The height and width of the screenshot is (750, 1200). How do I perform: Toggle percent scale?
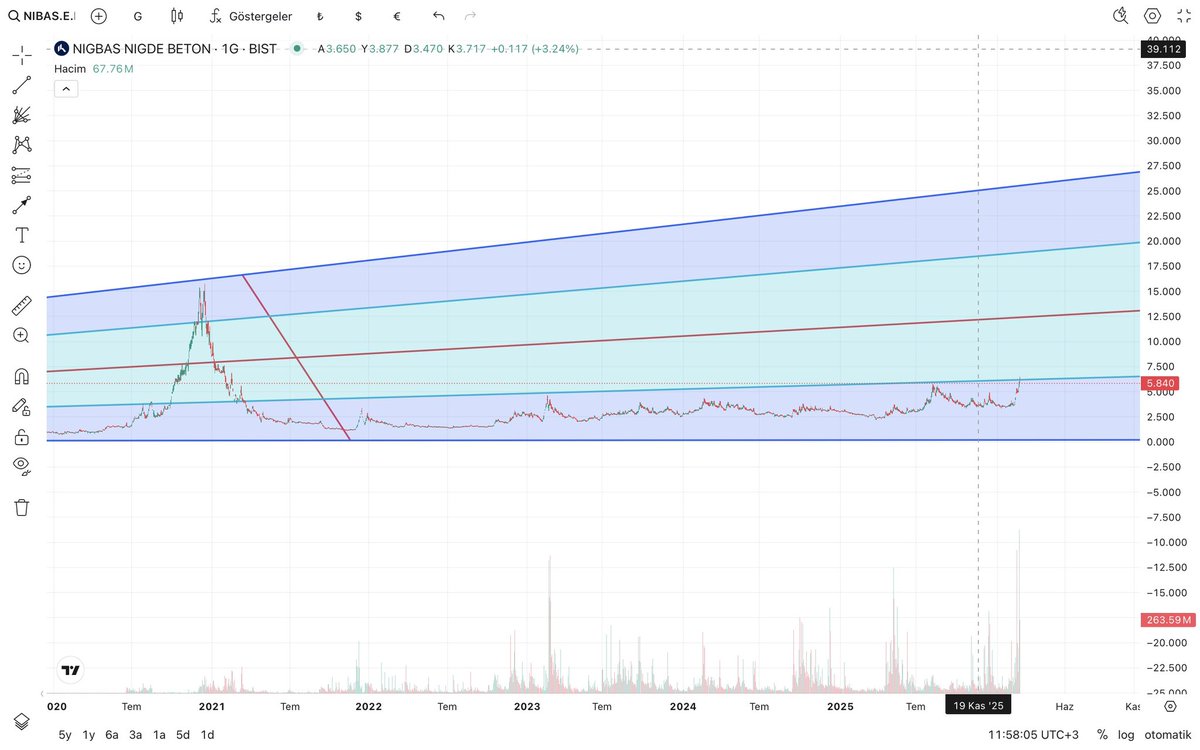[x=1102, y=734]
